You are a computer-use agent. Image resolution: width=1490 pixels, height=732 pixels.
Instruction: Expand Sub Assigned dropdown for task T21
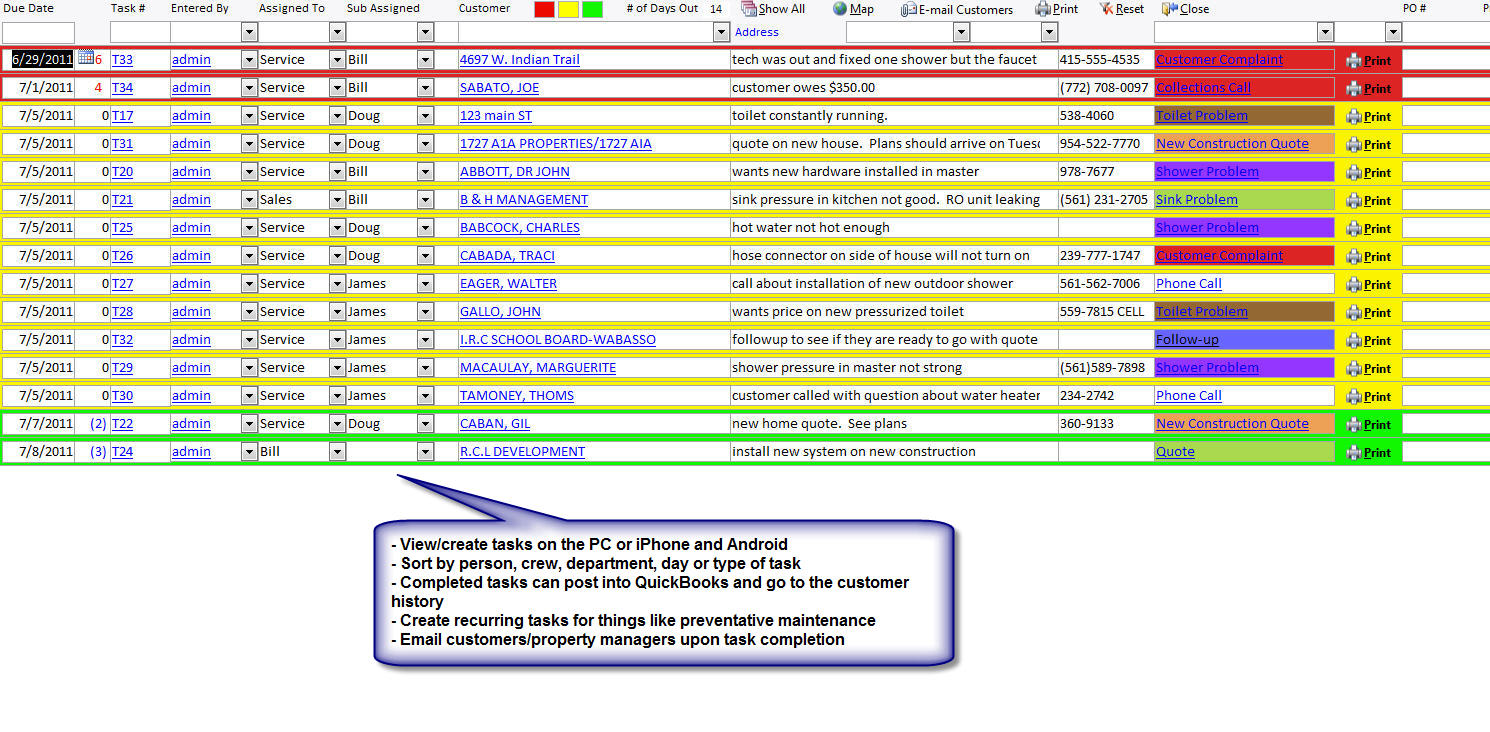tap(425, 200)
